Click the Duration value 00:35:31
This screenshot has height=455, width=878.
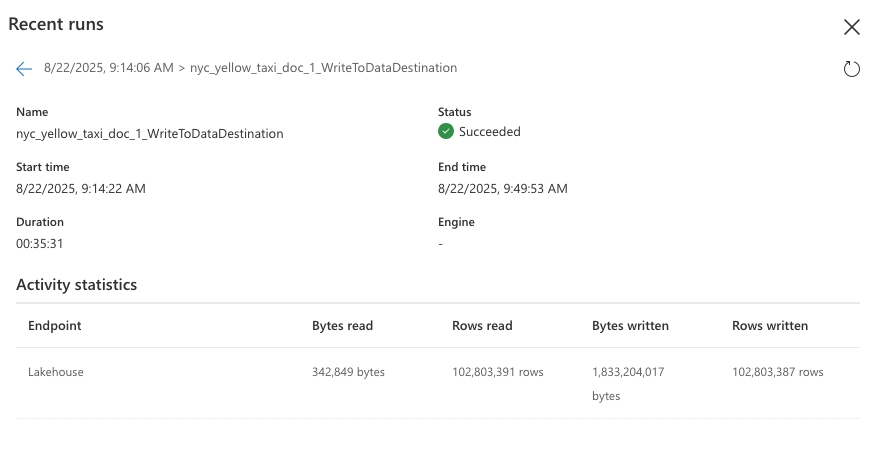[x=40, y=243]
